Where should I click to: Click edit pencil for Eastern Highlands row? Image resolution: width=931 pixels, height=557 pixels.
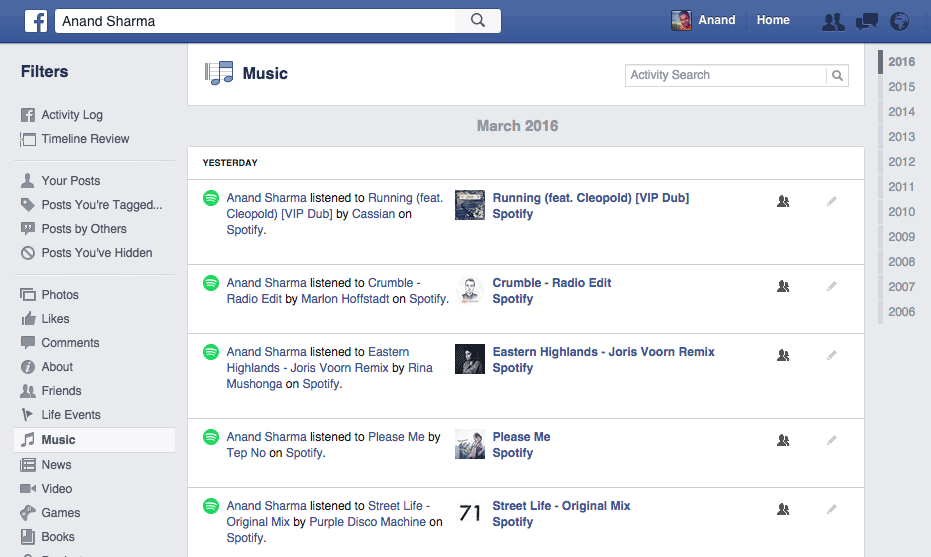832,355
